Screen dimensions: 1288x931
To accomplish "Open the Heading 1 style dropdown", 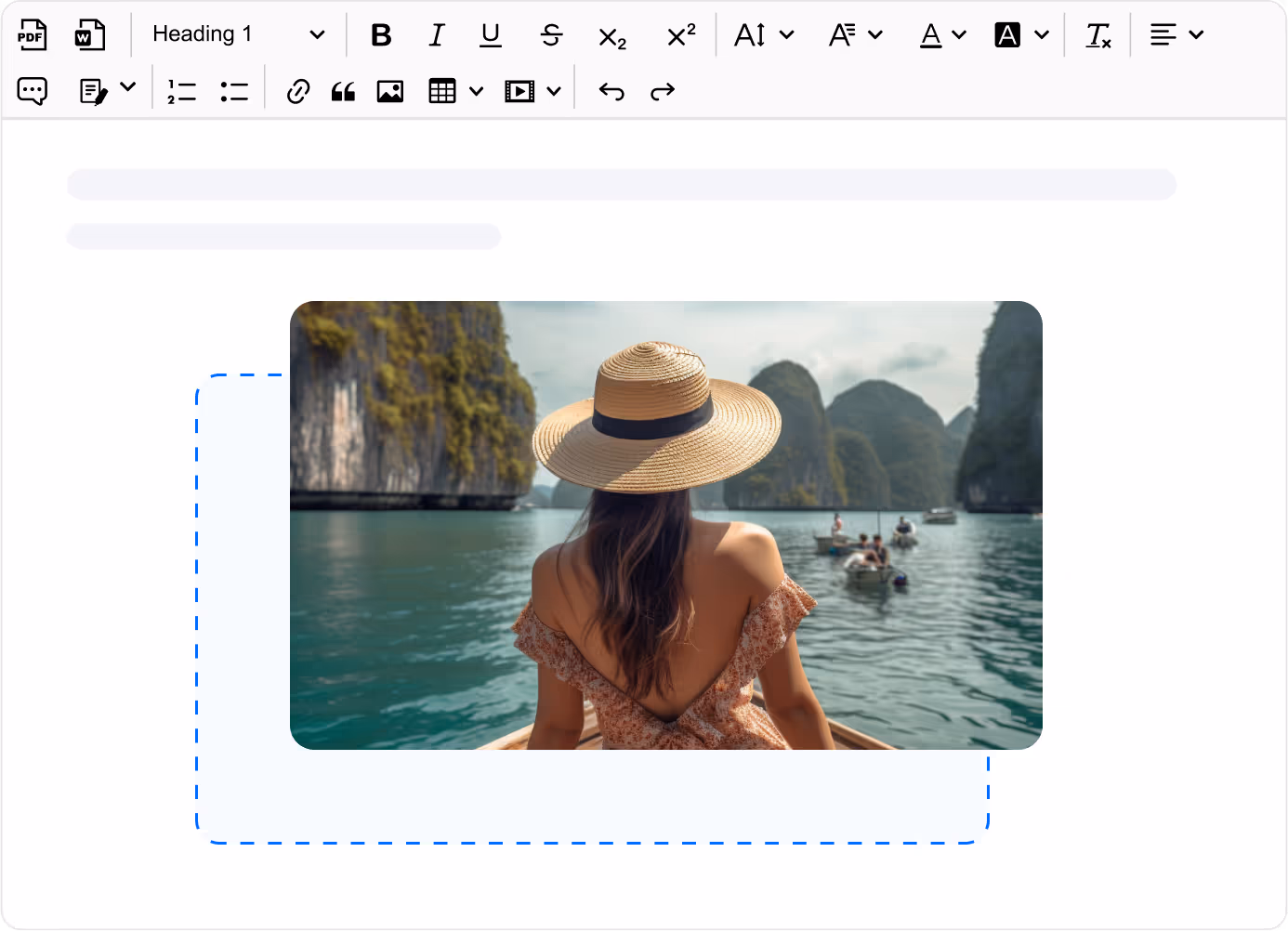I will point(238,35).
